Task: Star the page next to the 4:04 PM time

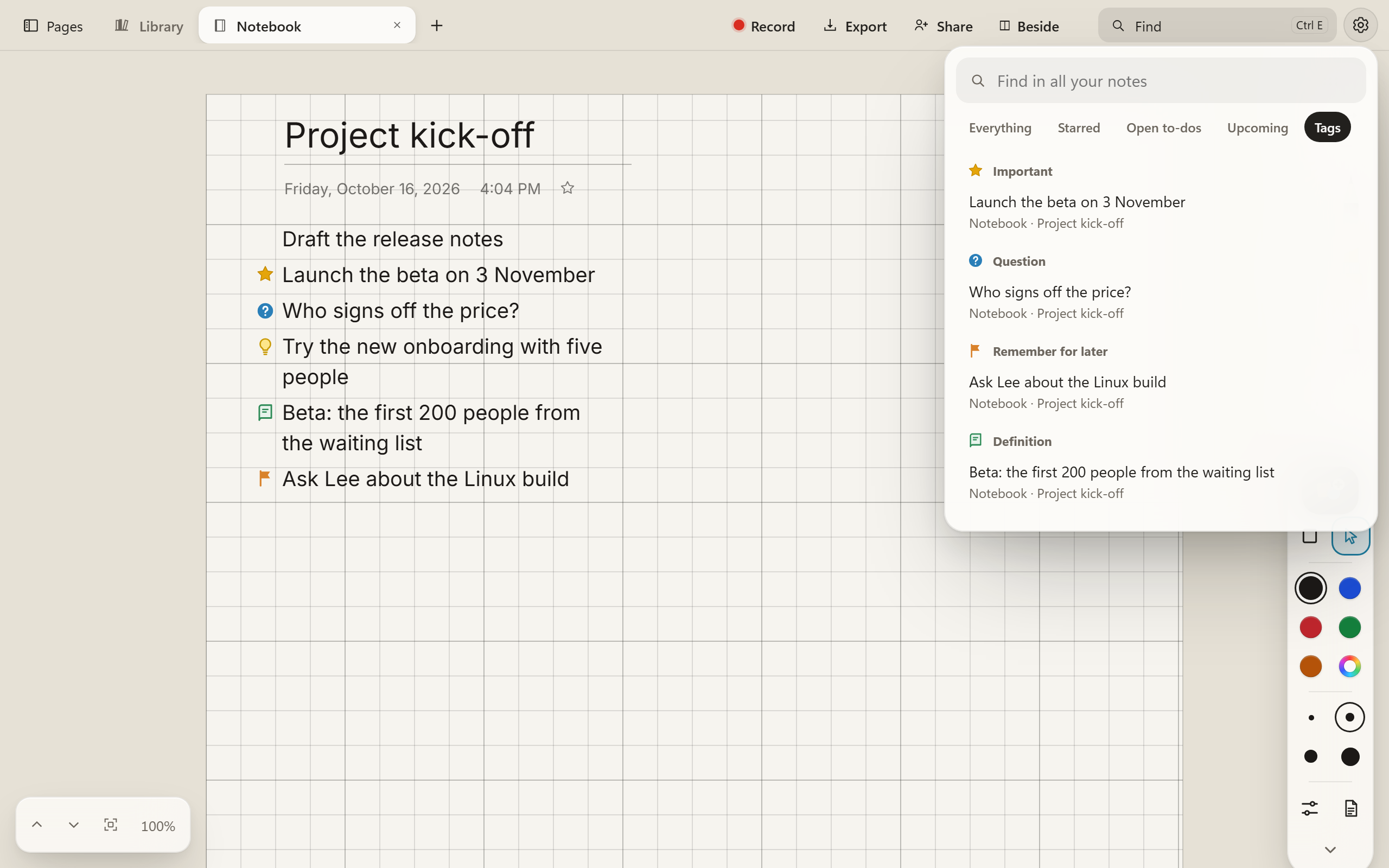Action: coord(567,188)
